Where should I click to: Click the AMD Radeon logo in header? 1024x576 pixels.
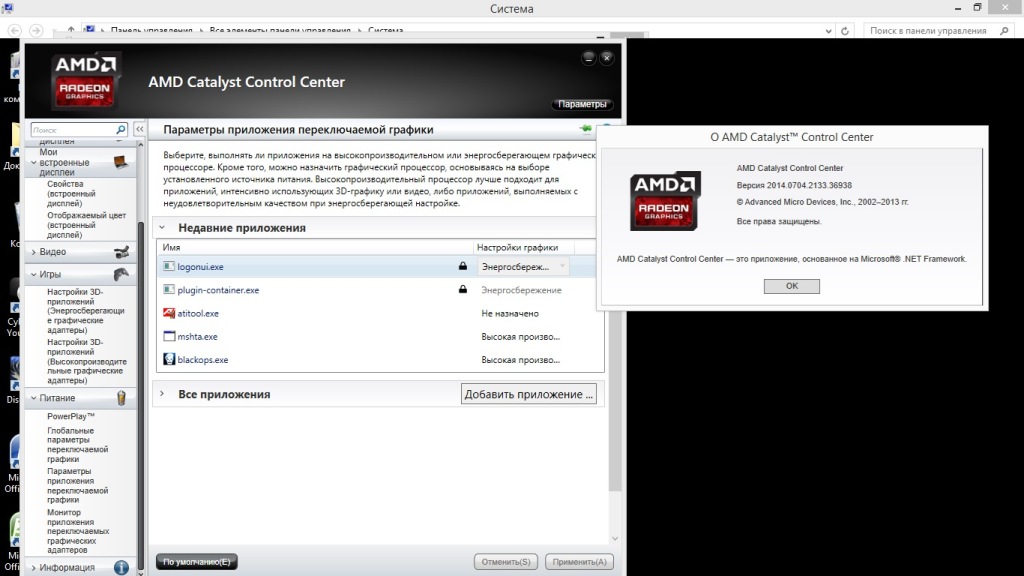[x=86, y=82]
